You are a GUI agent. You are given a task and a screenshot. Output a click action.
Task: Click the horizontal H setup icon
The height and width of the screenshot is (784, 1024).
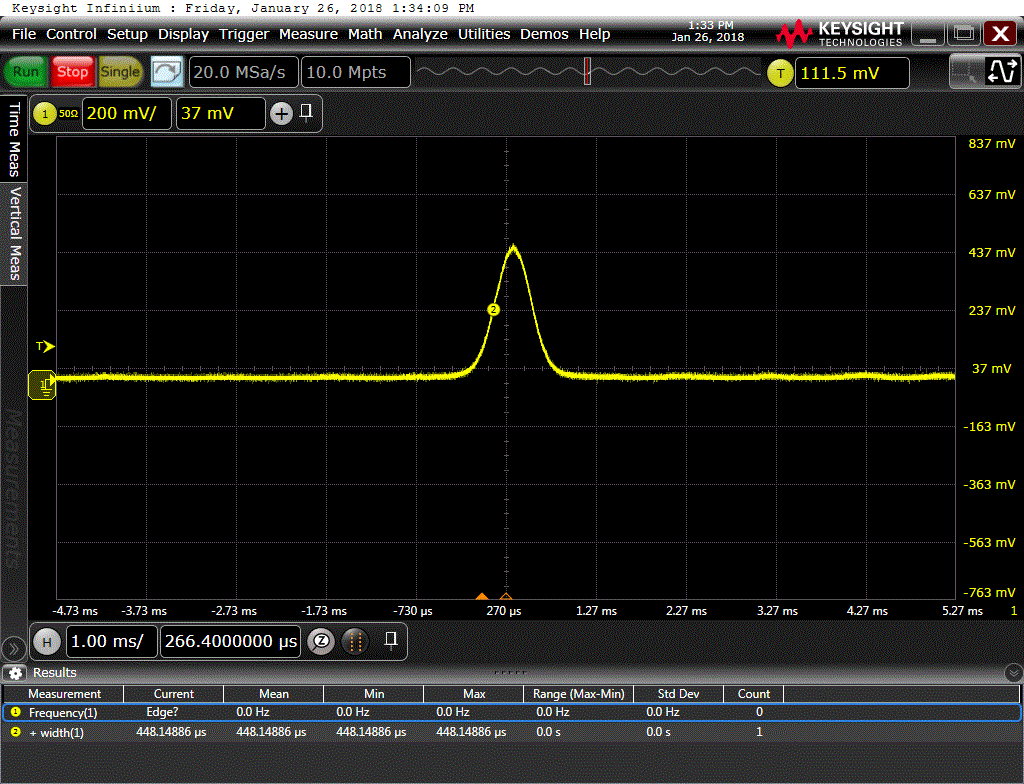pos(45,641)
